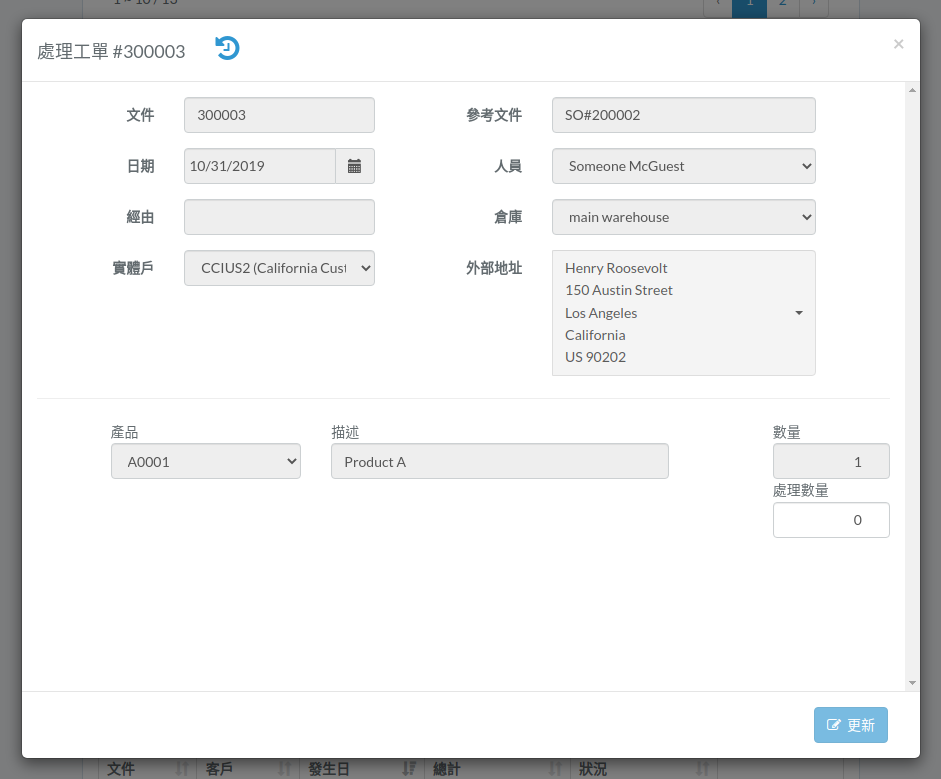Open the 倉庫 main warehouse dropdown

pos(684,217)
